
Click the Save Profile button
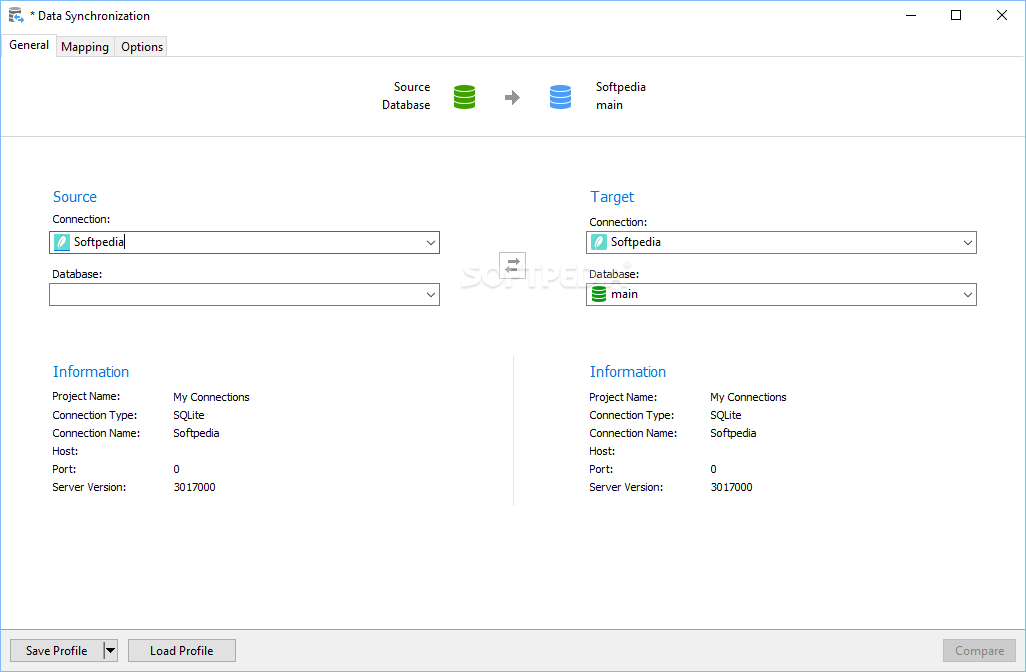(56, 650)
